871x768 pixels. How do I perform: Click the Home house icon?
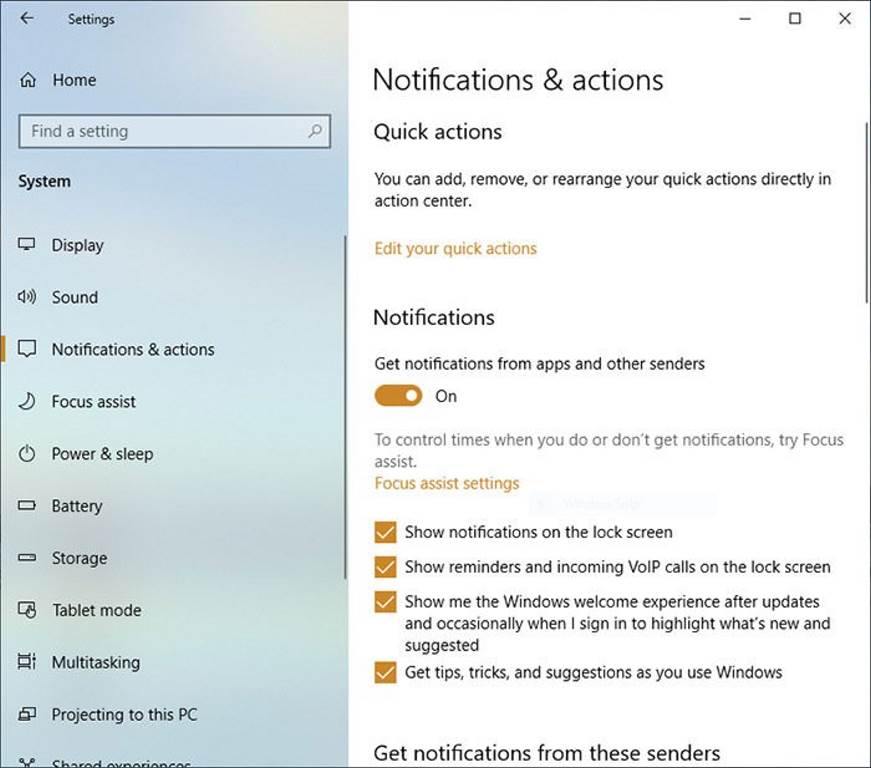pyautogui.click(x=27, y=80)
